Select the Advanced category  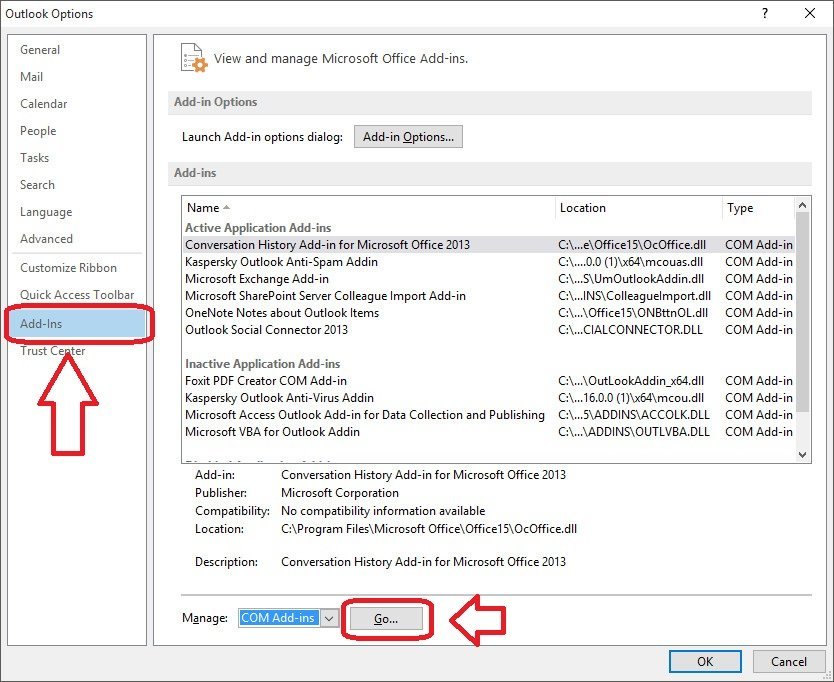click(46, 238)
